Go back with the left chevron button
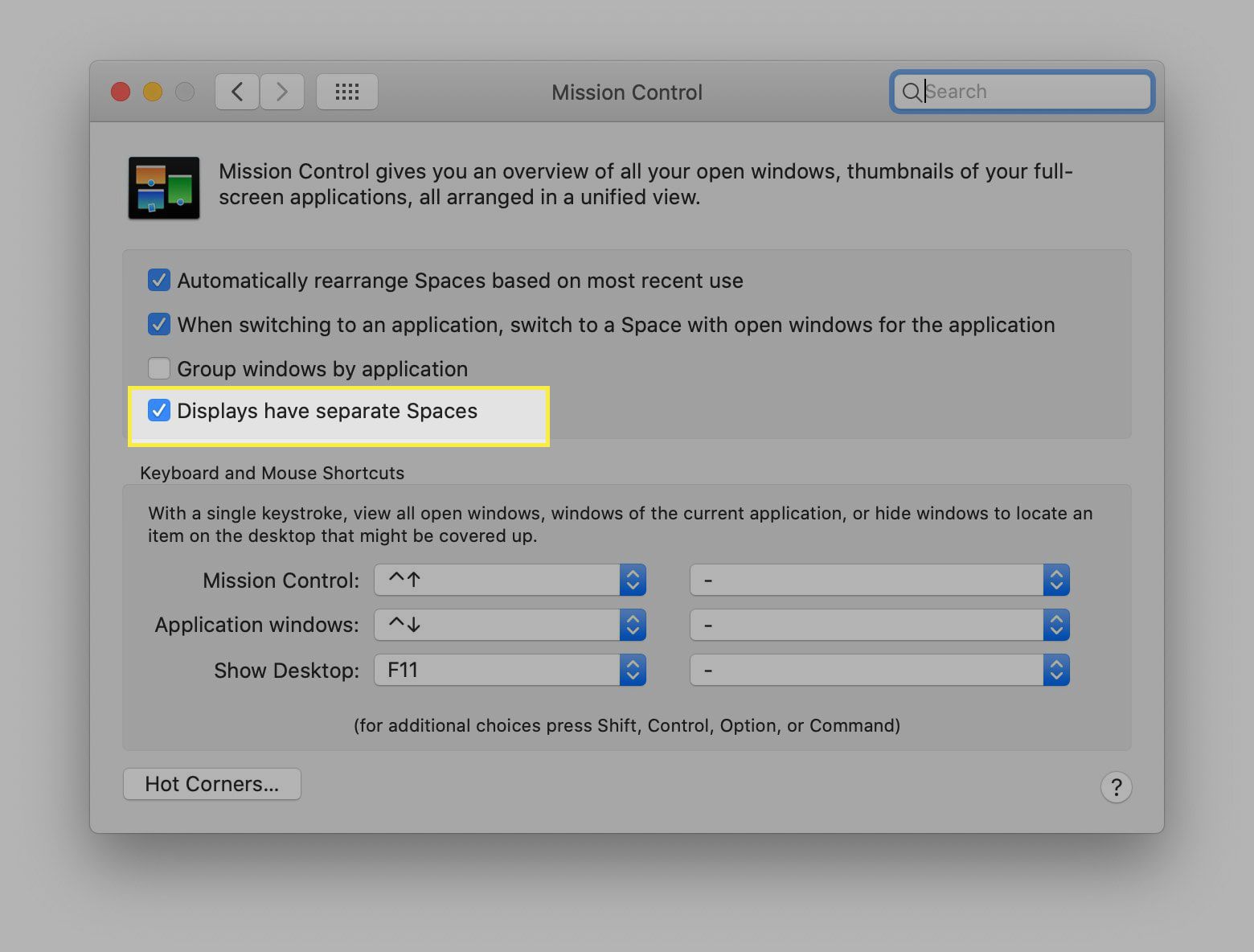This screenshot has width=1254, height=952. [237, 92]
